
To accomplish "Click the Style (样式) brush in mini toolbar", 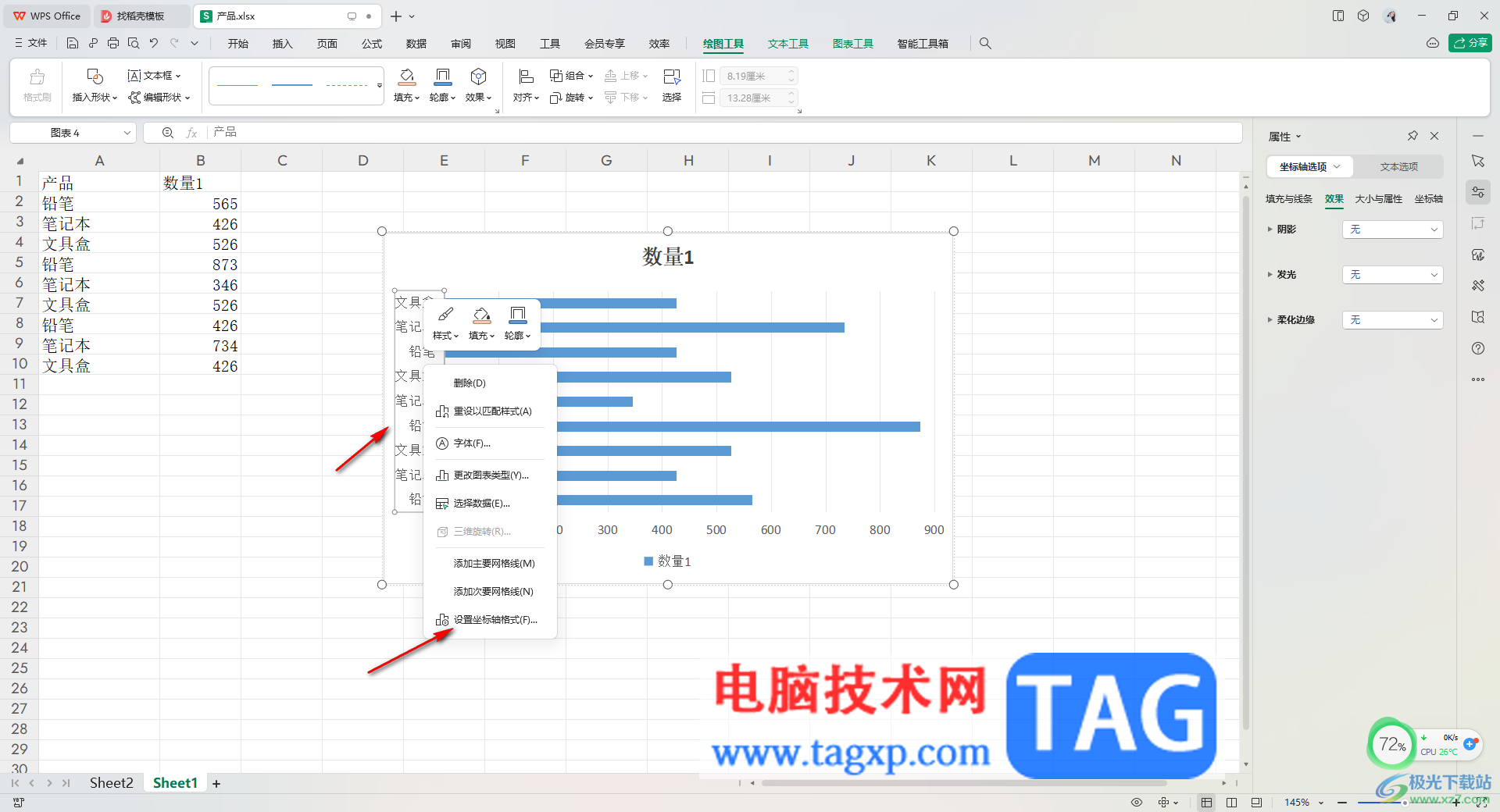I will point(445,315).
